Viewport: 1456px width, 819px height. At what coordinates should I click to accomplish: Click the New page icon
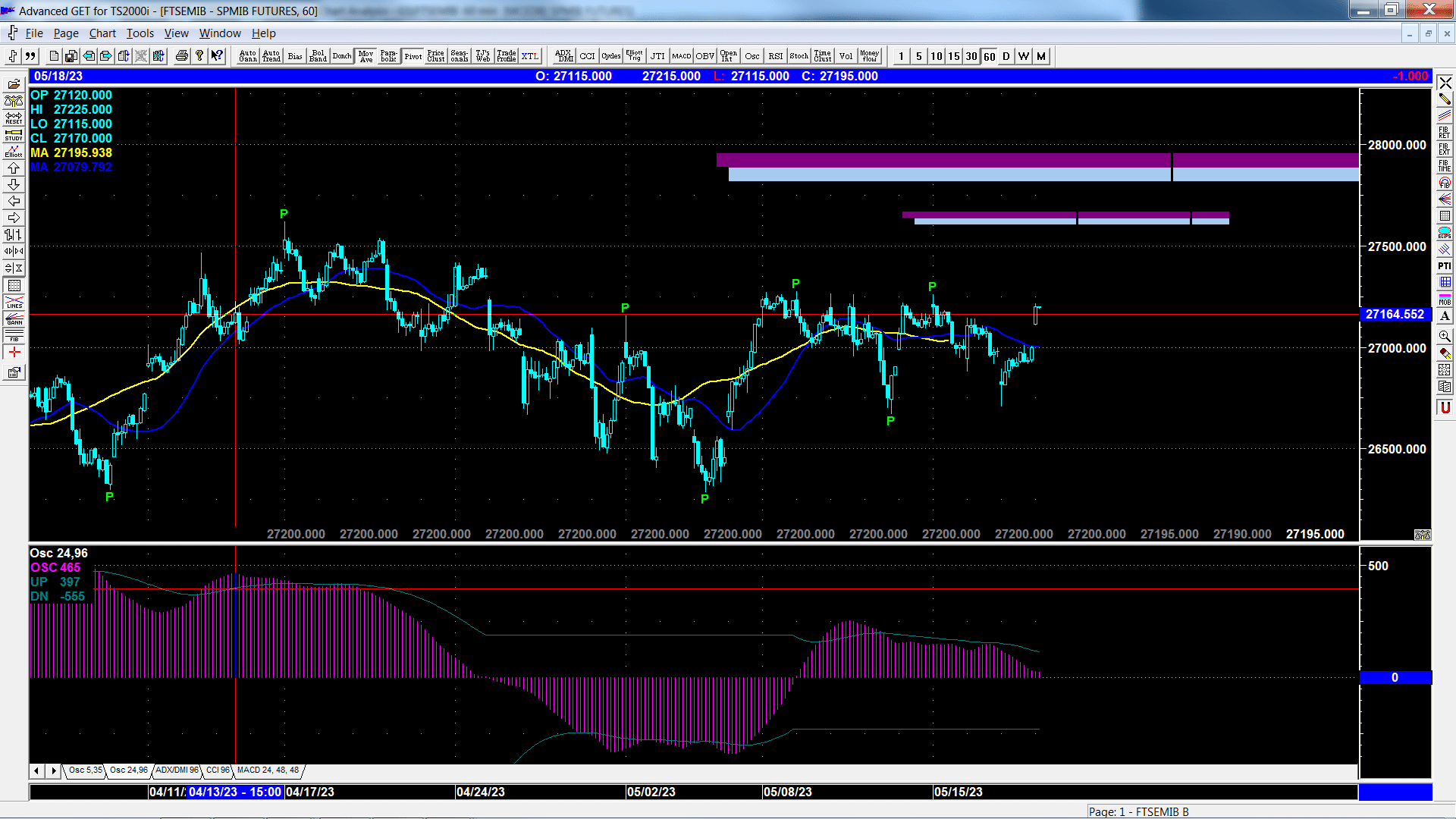point(54,56)
